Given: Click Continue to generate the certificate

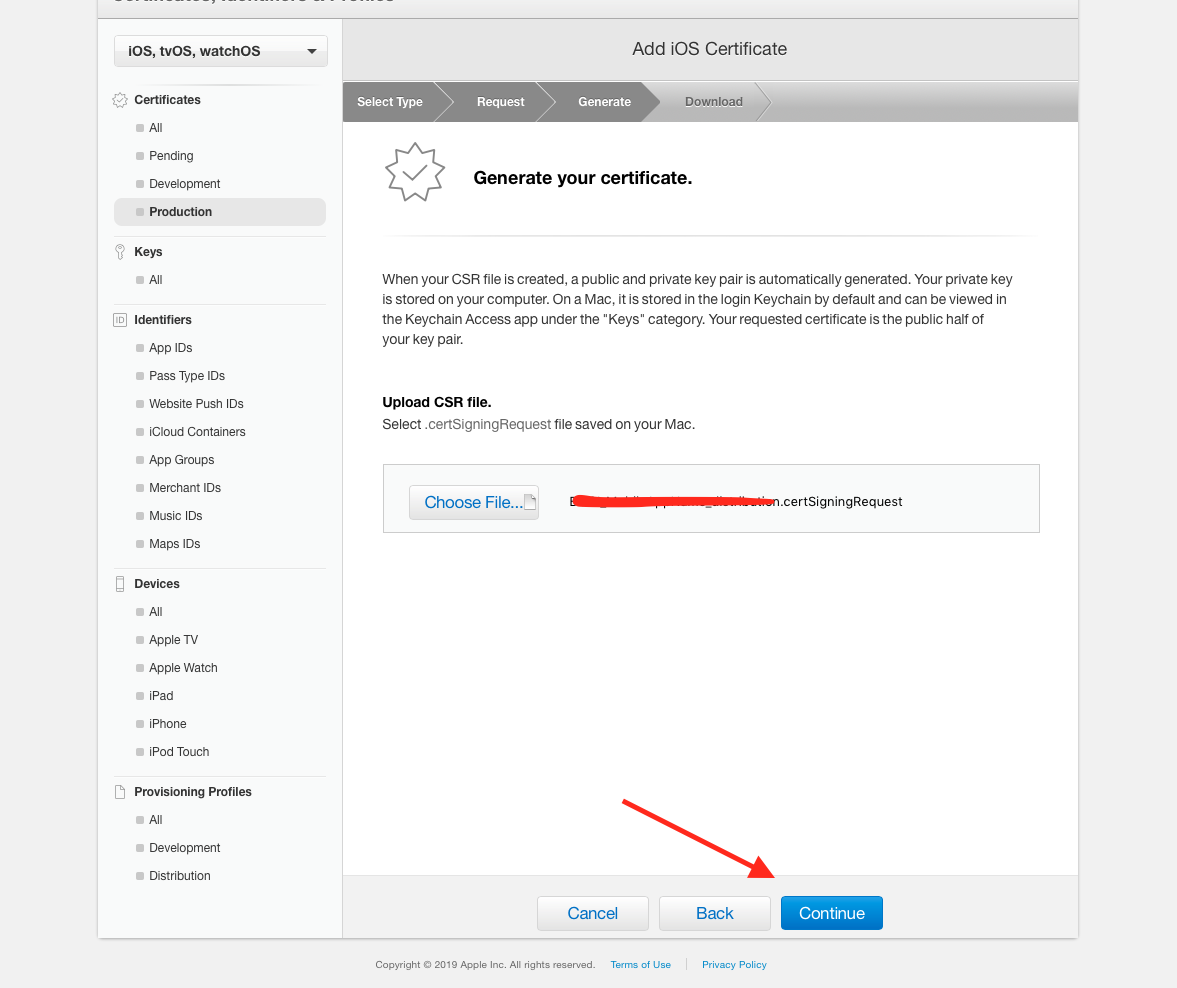Looking at the screenshot, I should point(831,913).
